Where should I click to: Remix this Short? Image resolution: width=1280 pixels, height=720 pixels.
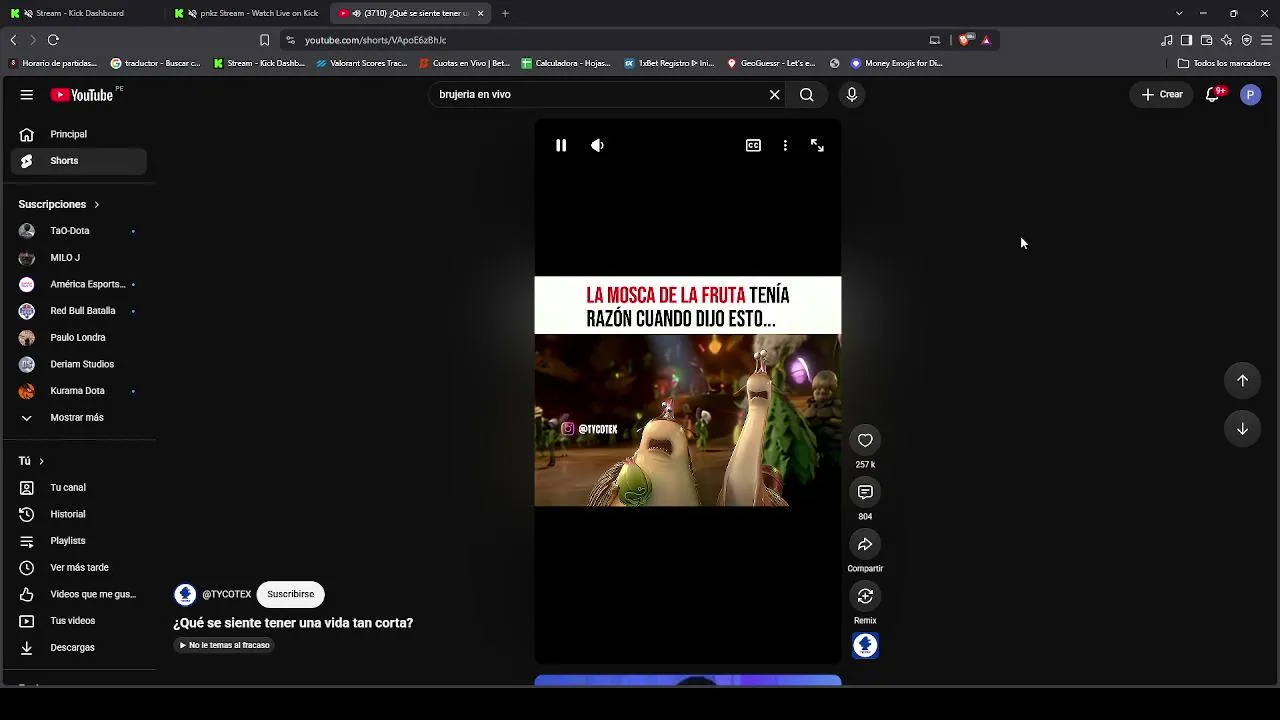[865, 596]
